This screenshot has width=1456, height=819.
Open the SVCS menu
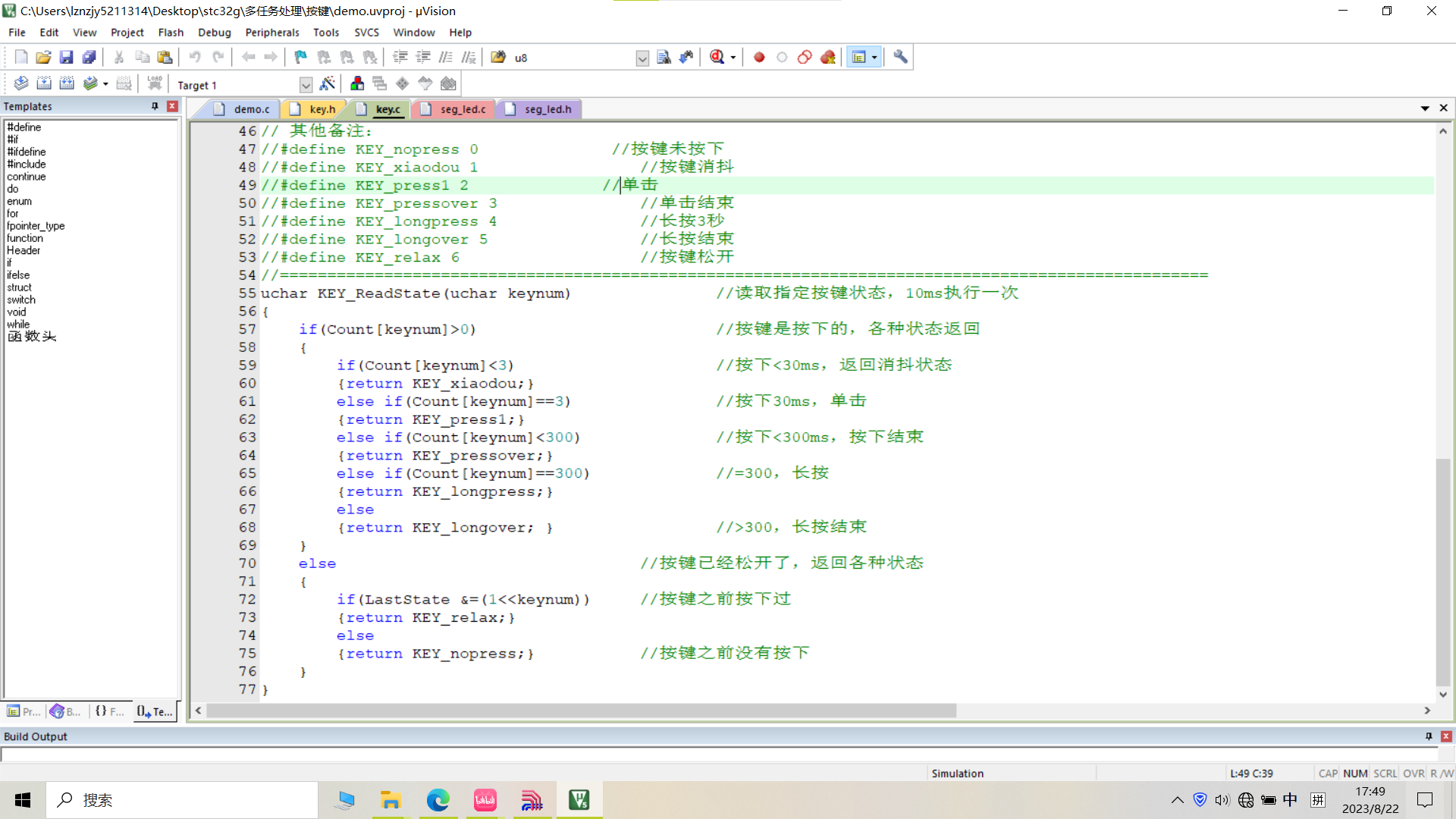click(x=366, y=33)
